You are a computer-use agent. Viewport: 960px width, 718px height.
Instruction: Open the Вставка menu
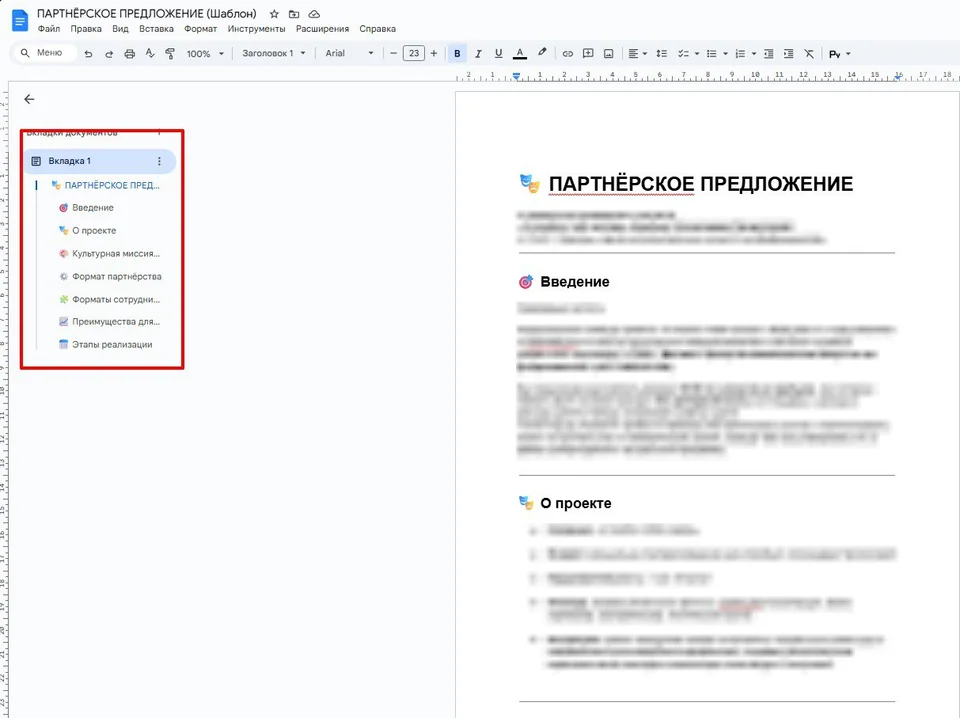(x=156, y=29)
